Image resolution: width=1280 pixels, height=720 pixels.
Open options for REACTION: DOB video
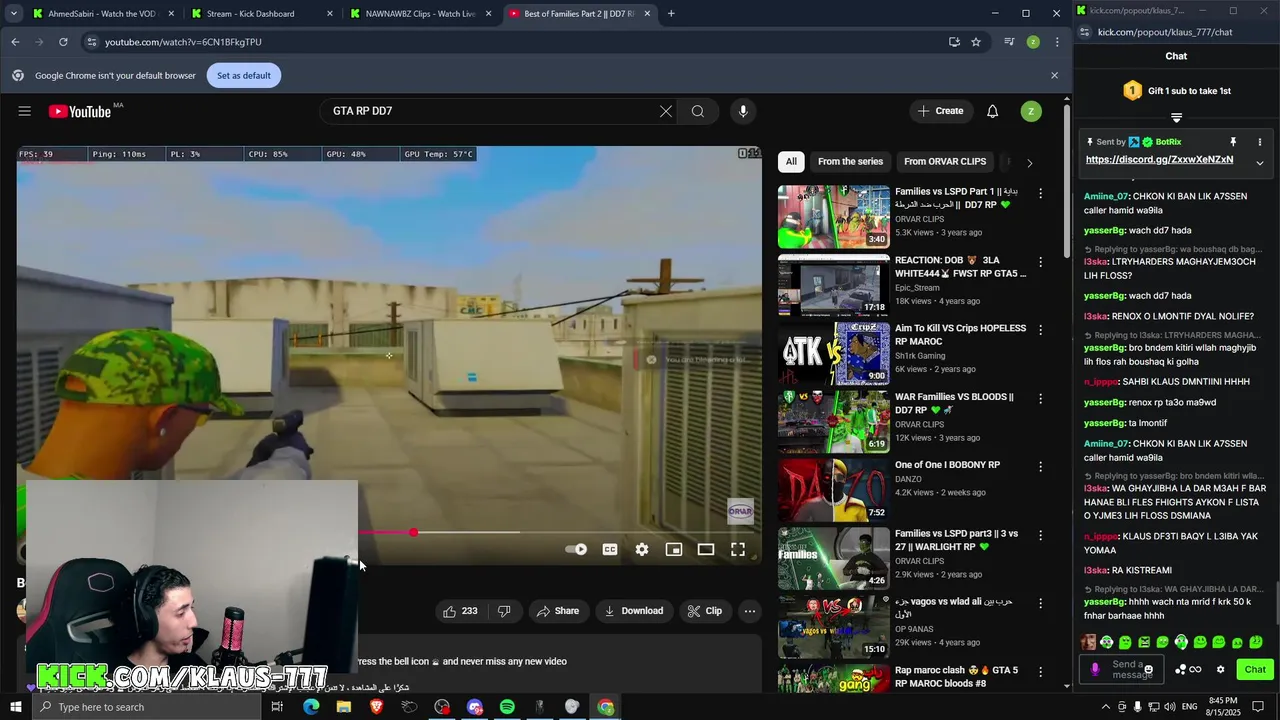(x=1040, y=262)
